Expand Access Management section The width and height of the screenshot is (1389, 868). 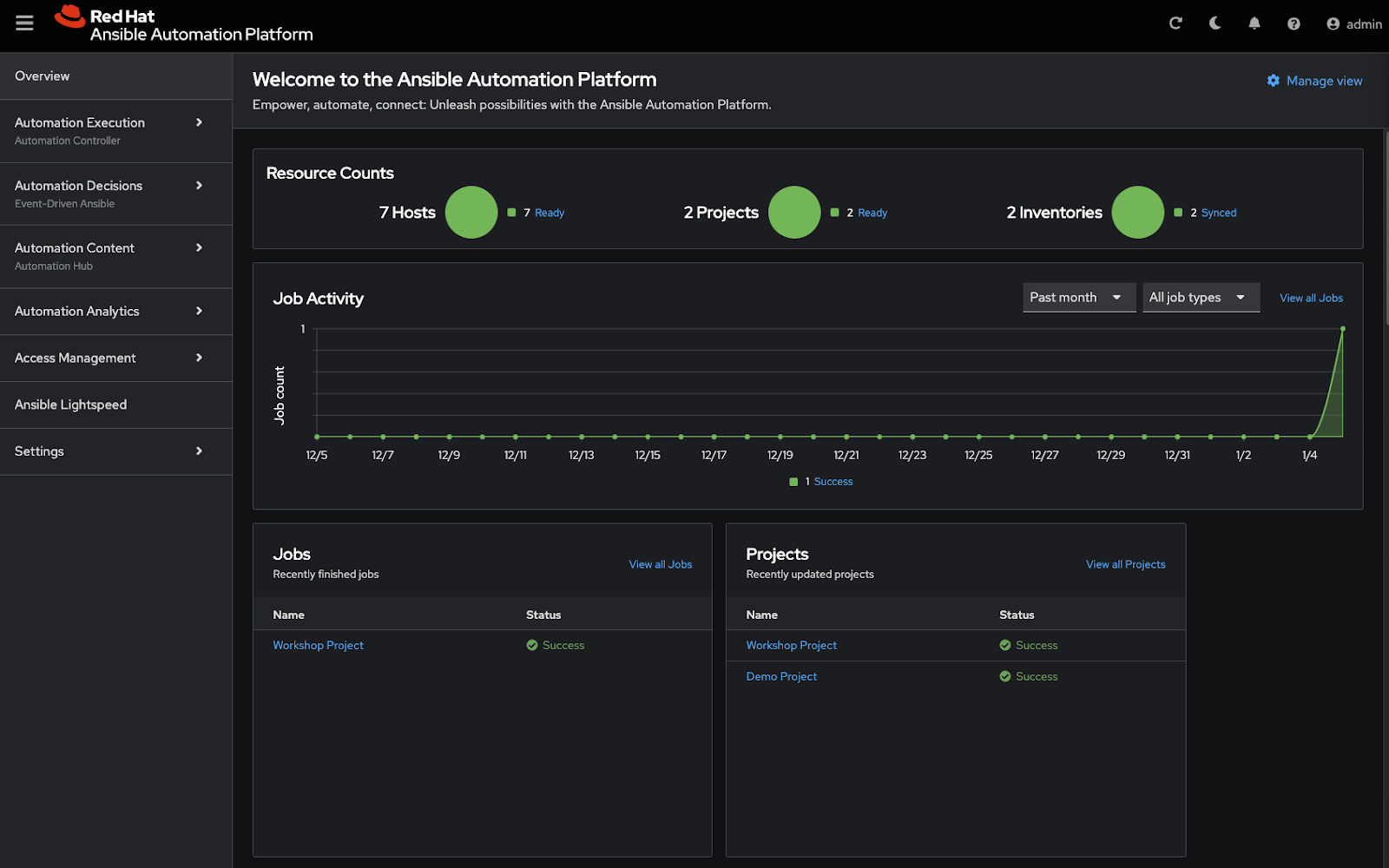[116, 358]
